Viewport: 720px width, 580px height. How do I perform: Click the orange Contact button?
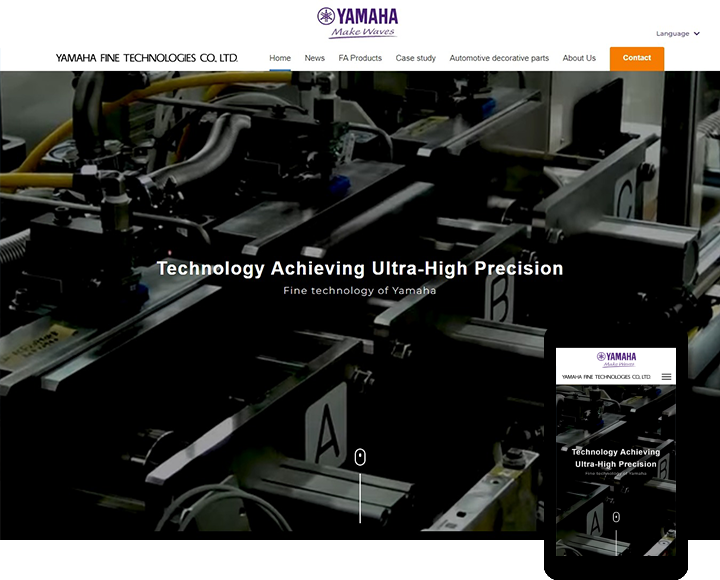point(637,58)
